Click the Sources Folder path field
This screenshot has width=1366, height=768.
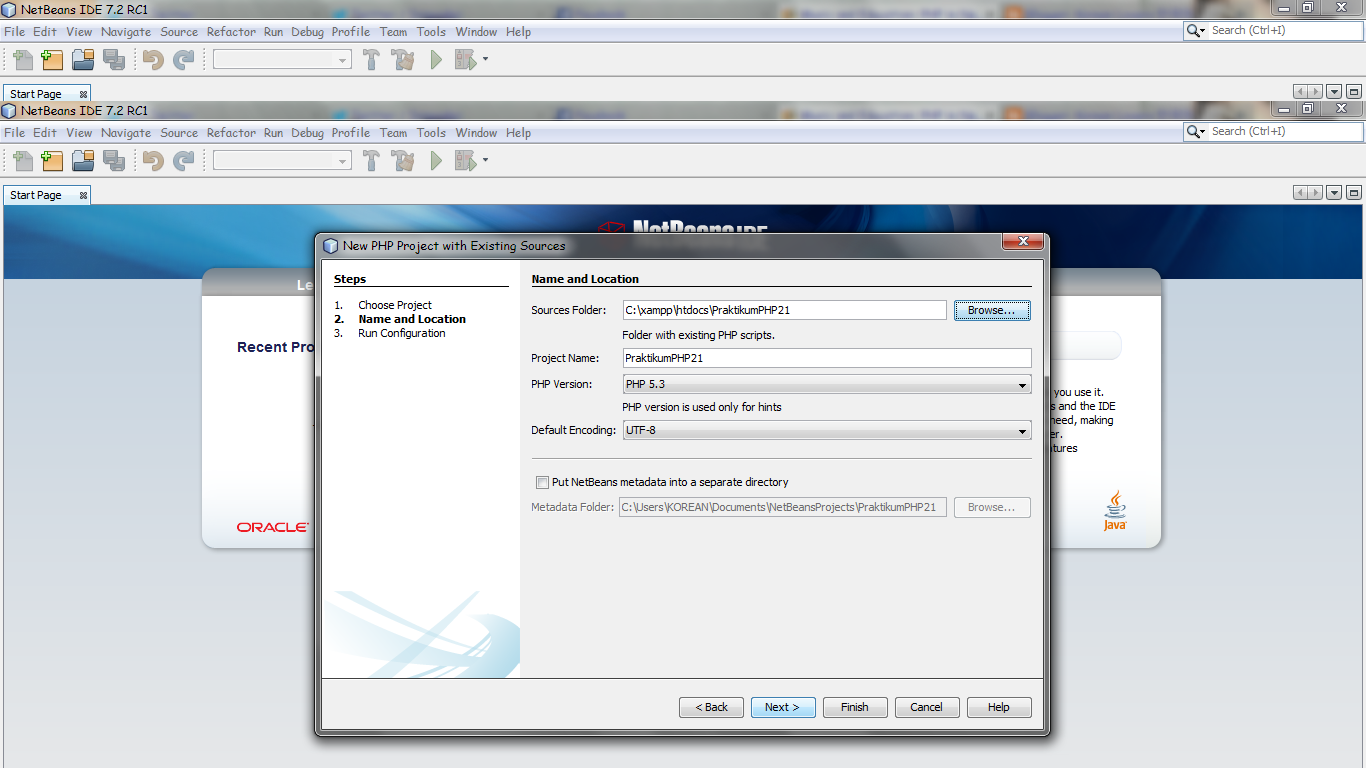point(784,311)
